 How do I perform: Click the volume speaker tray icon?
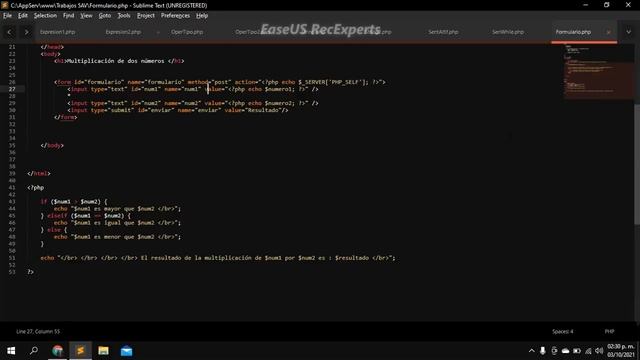(599, 351)
